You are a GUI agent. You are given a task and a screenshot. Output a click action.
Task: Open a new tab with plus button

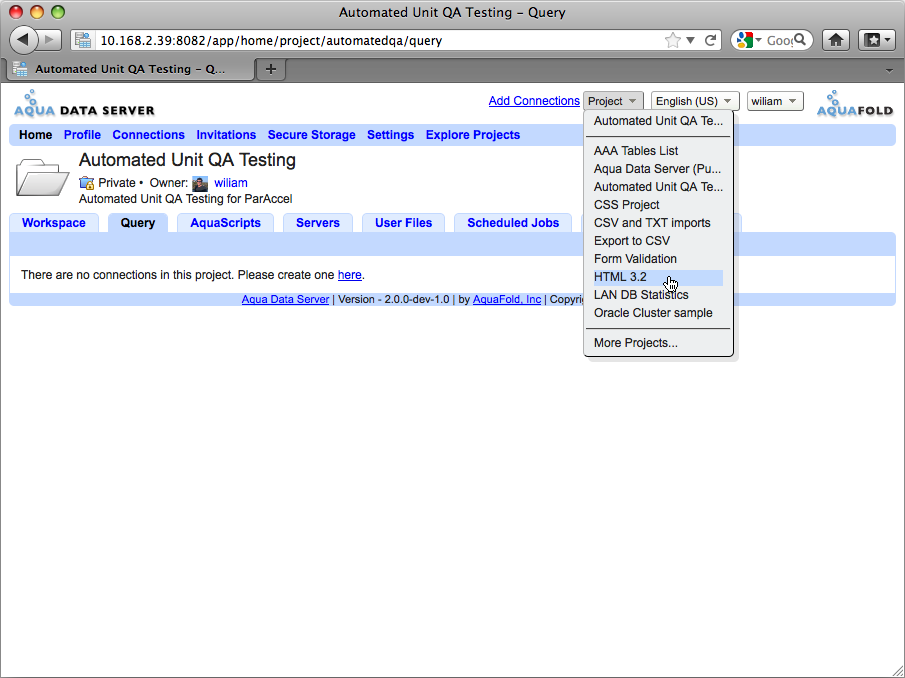[271, 69]
